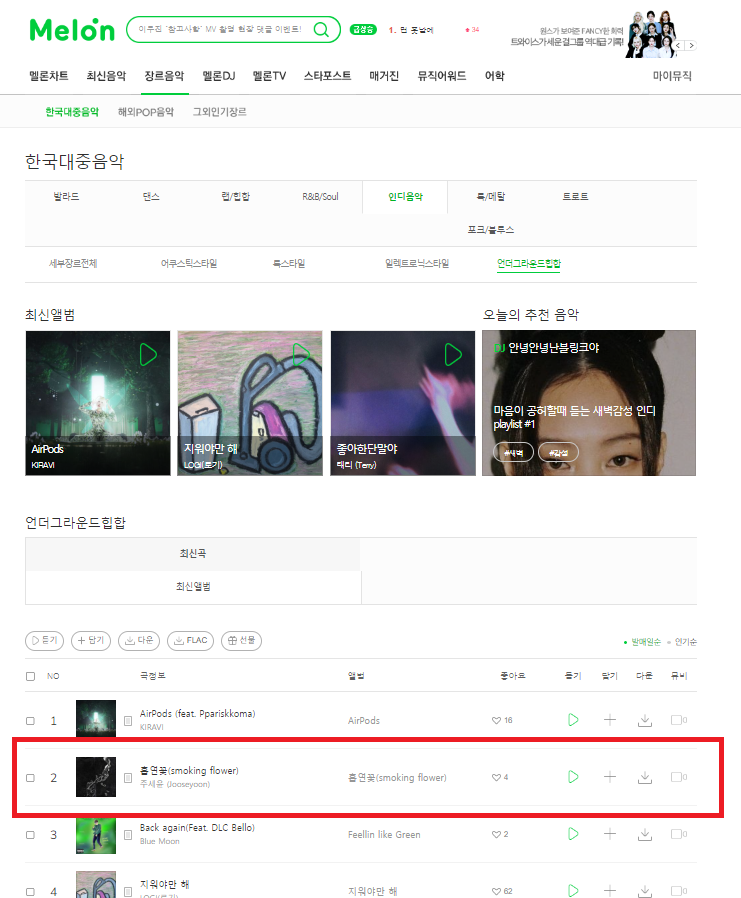Download track 3 Back again
The image size is (741, 898).
click(x=645, y=834)
